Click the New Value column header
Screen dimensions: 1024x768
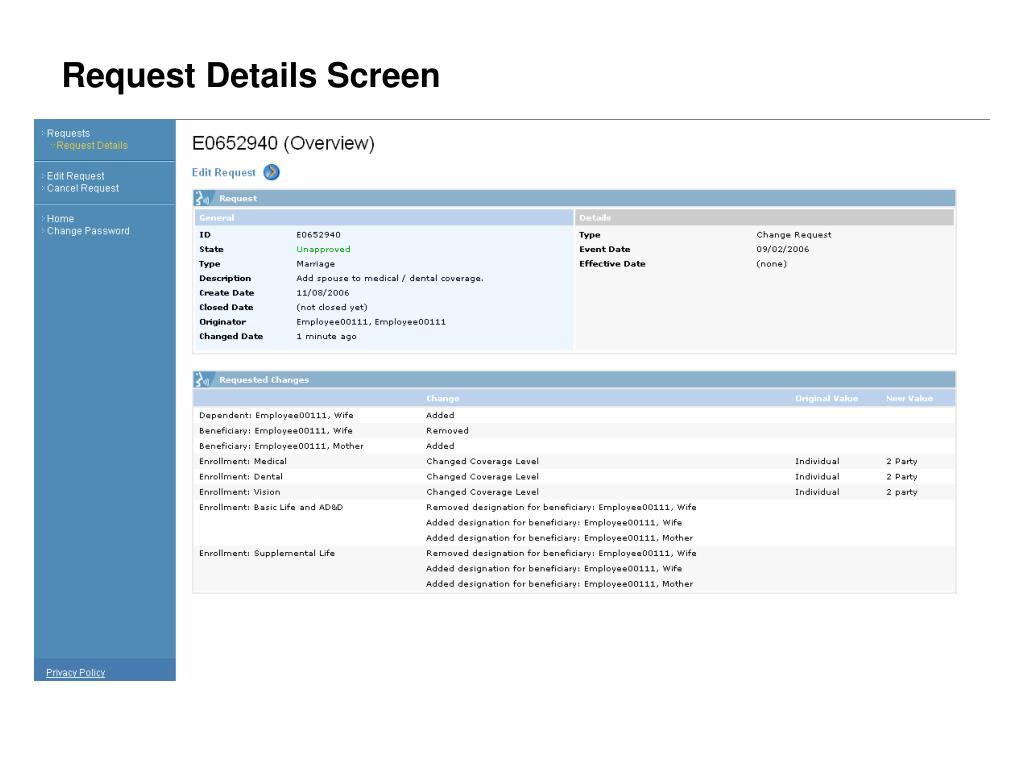click(909, 398)
